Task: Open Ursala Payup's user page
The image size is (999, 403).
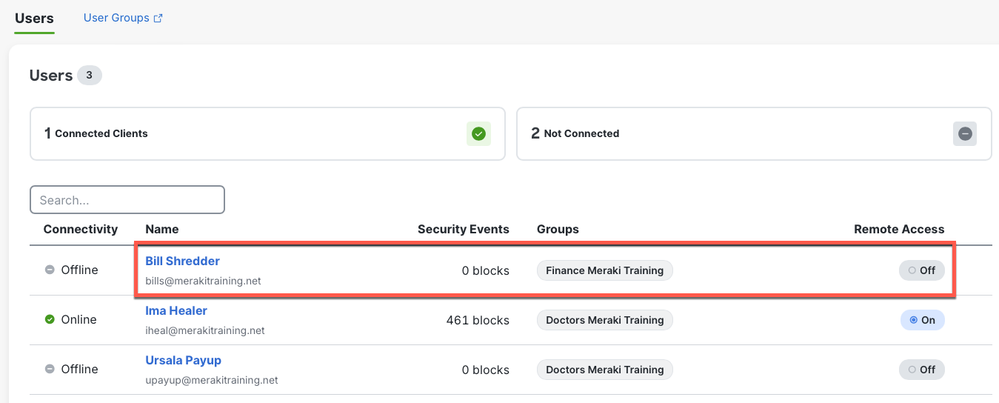Action: coord(183,360)
